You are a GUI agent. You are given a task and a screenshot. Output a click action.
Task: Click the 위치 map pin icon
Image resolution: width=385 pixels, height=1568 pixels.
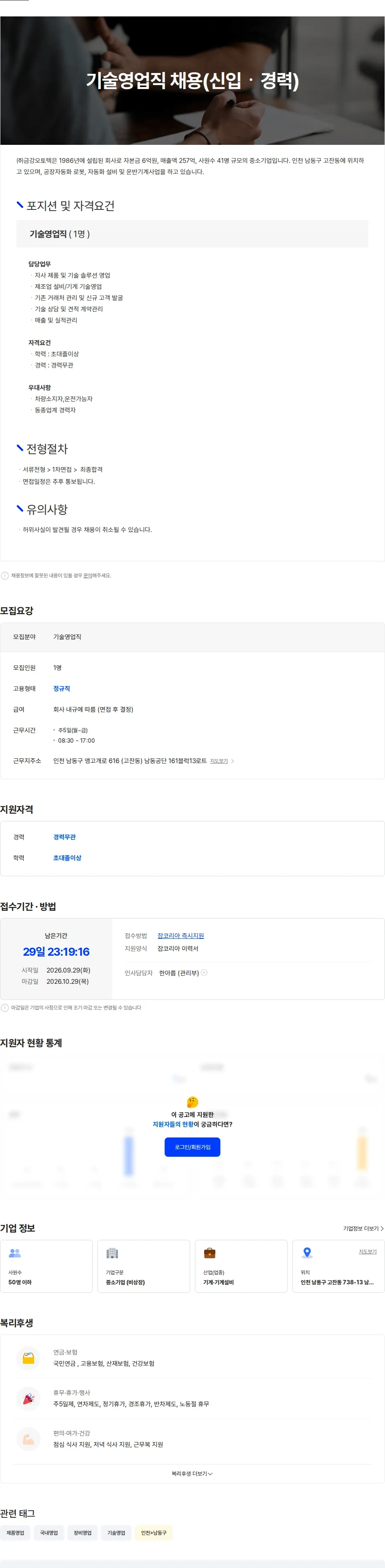tap(307, 1253)
